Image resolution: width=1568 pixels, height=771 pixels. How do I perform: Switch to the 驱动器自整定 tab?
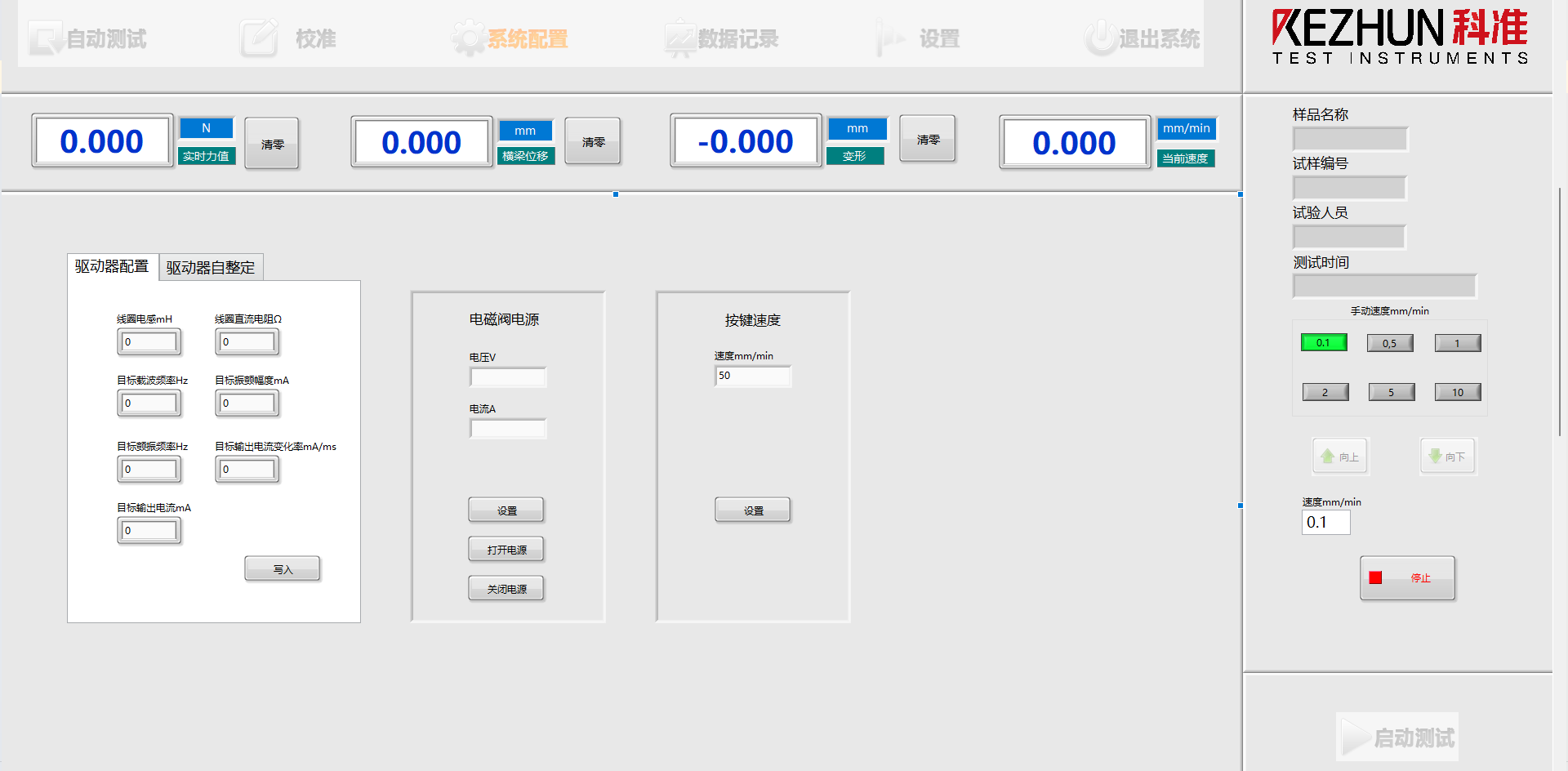point(211,267)
